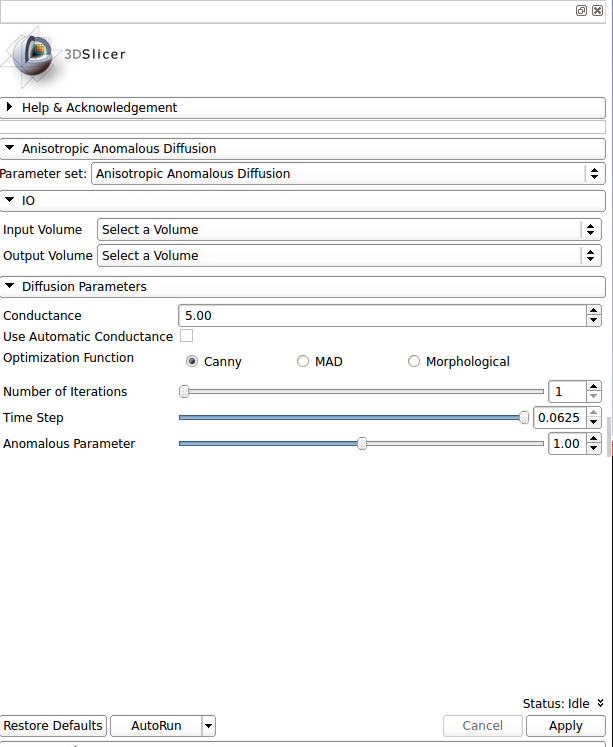This screenshot has height=747, width=613.
Task: Close the module panel with X icon
Action: click(x=597, y=10)
